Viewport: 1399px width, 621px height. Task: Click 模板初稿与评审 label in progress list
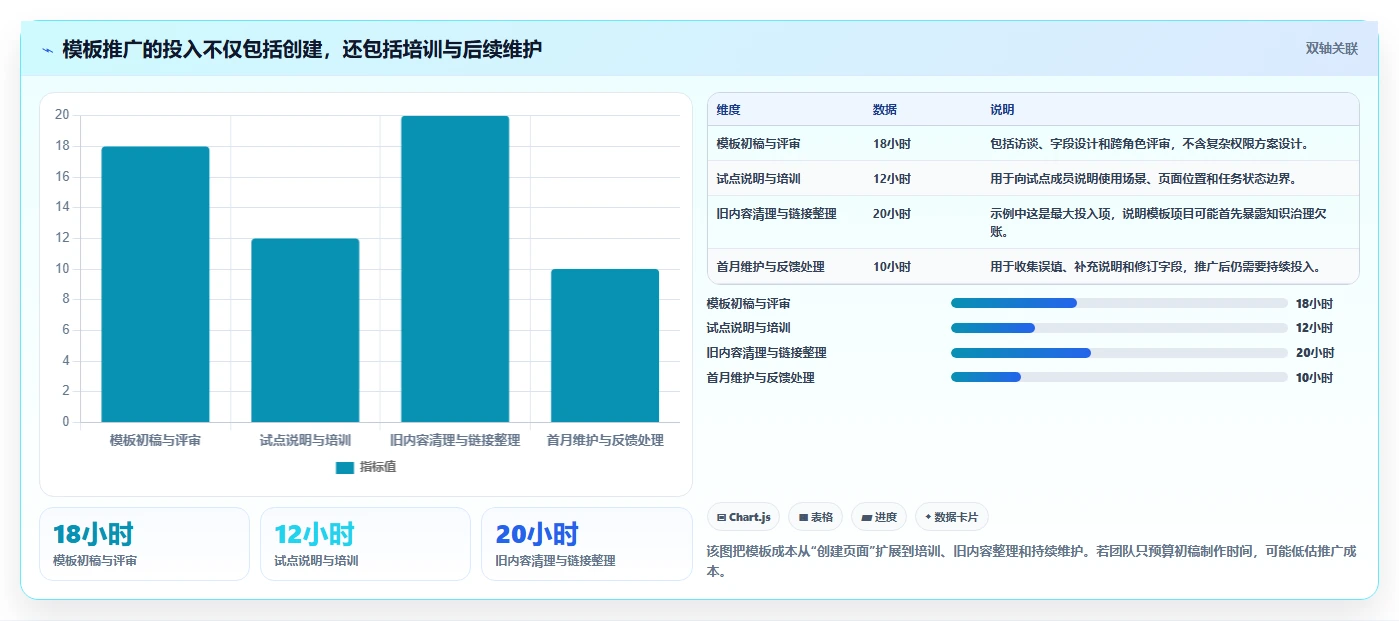coord(748,303)
